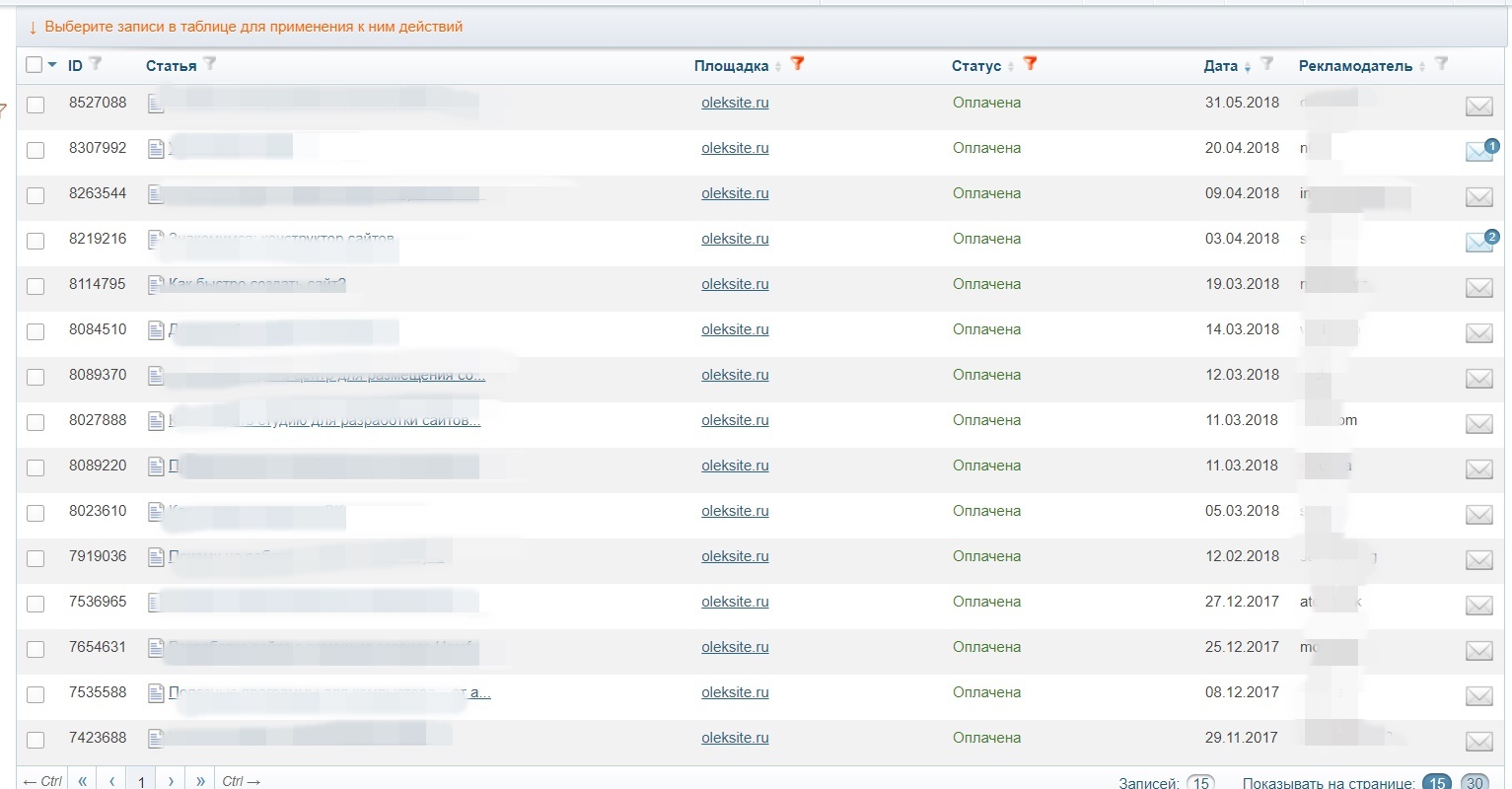
Task: Click the document icon in row 8219216
Action: 156,240
